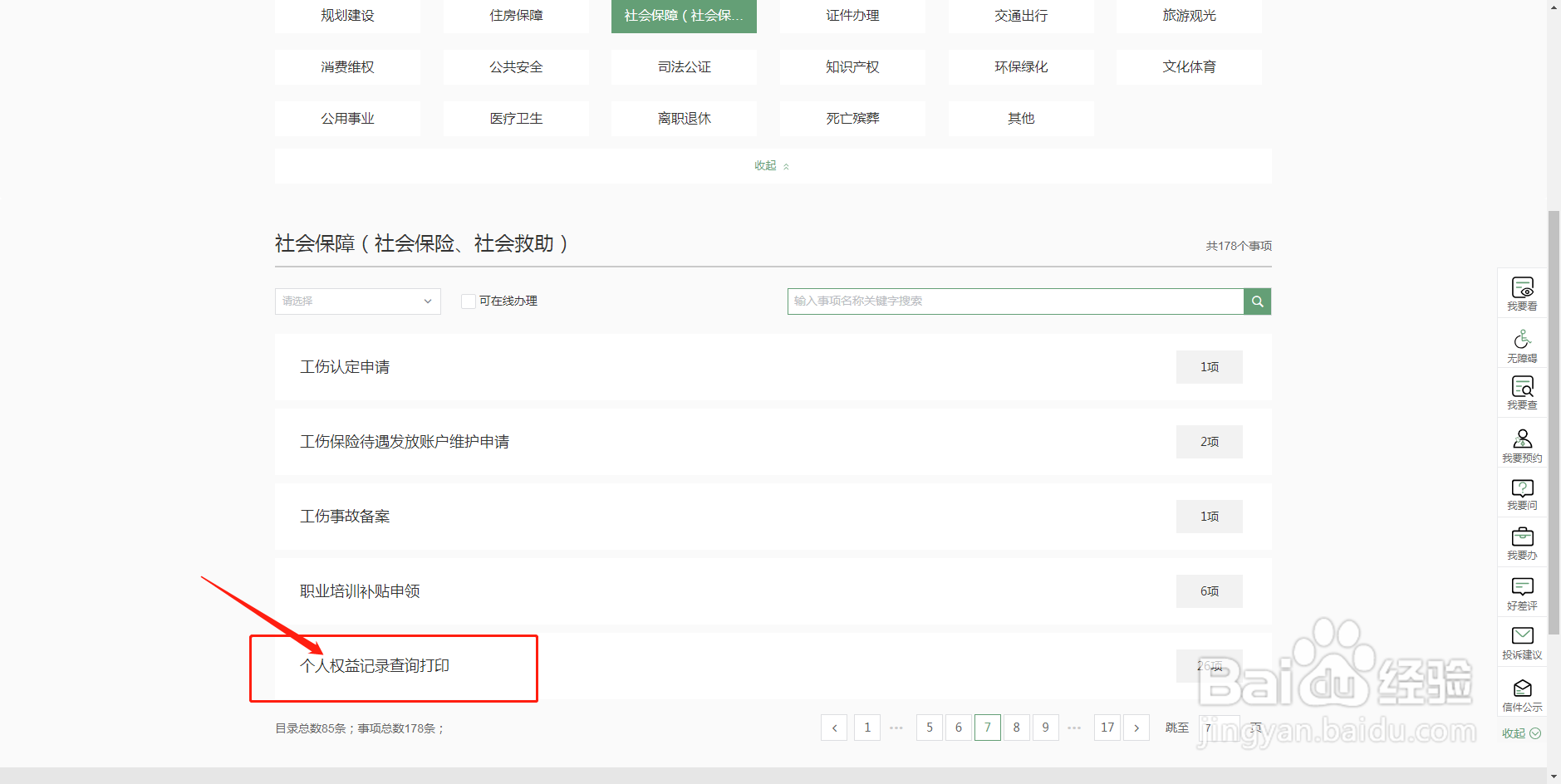
Task: Open the 信件公示 letter icon
Action: 1521,692
